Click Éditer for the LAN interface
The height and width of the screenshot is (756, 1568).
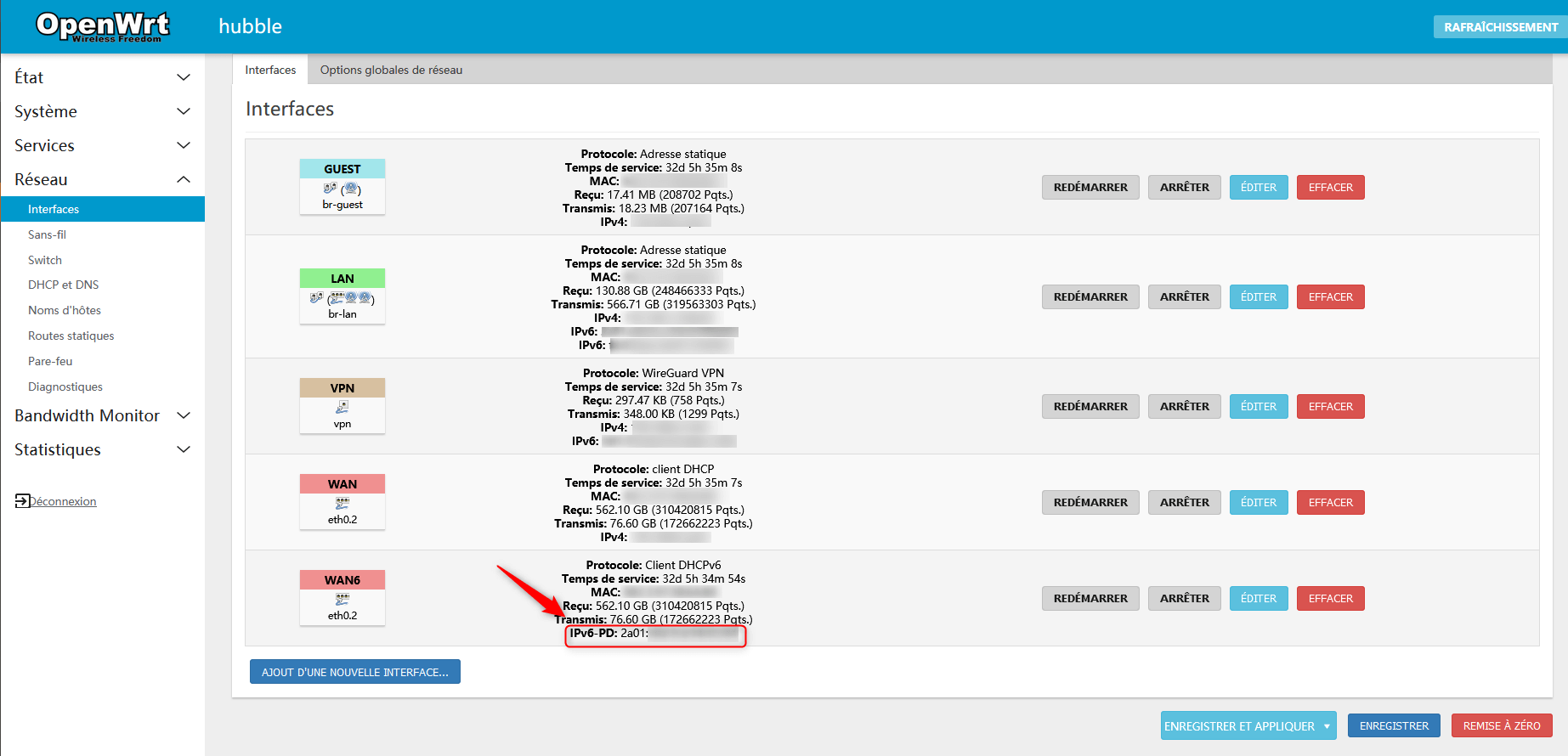[1258, 296]
